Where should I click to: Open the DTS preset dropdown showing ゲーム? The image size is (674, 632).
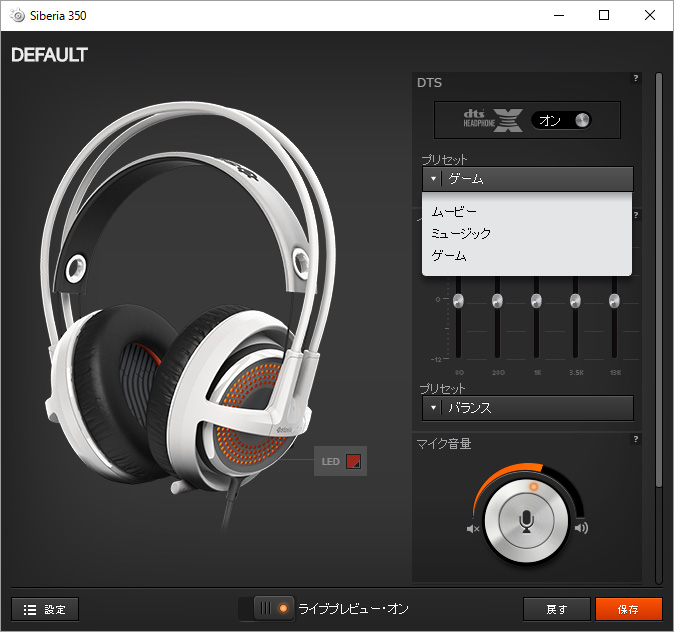coord(528,179)
